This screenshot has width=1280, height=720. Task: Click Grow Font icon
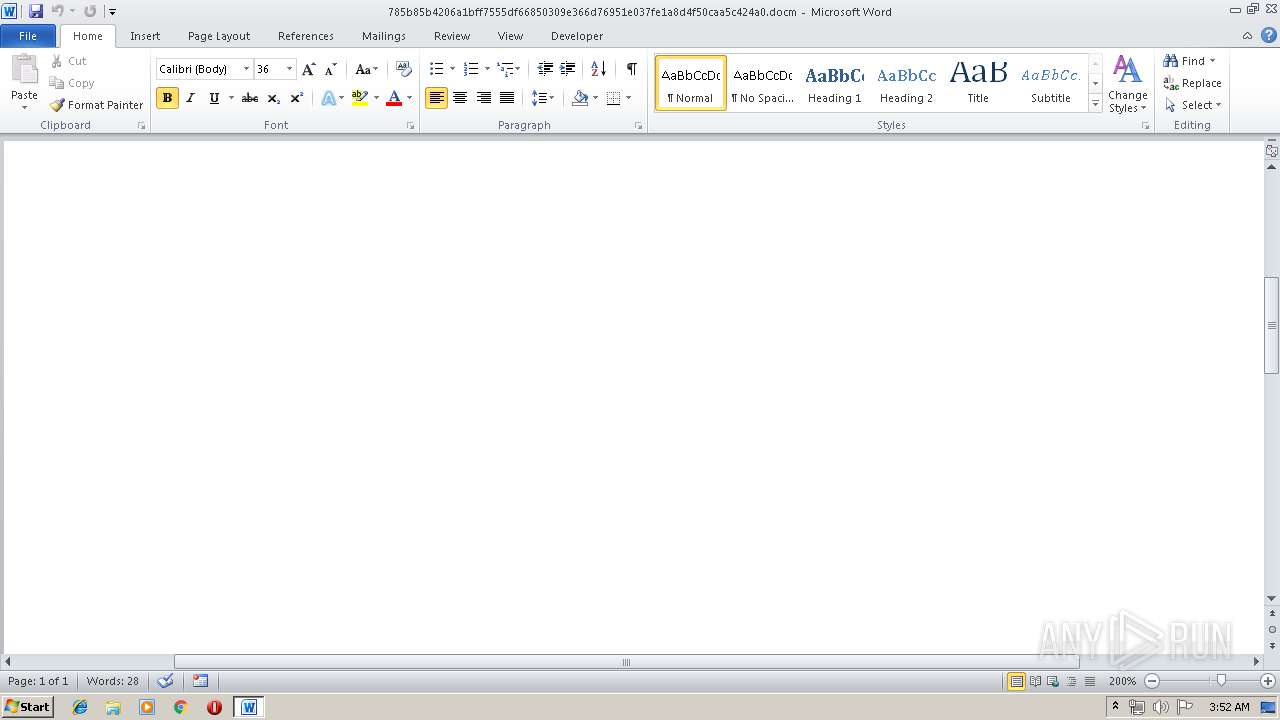tap(309, 69)
